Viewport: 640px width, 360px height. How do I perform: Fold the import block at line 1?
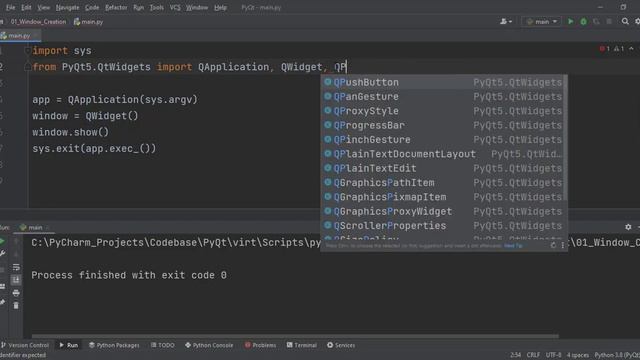[28, 51]
